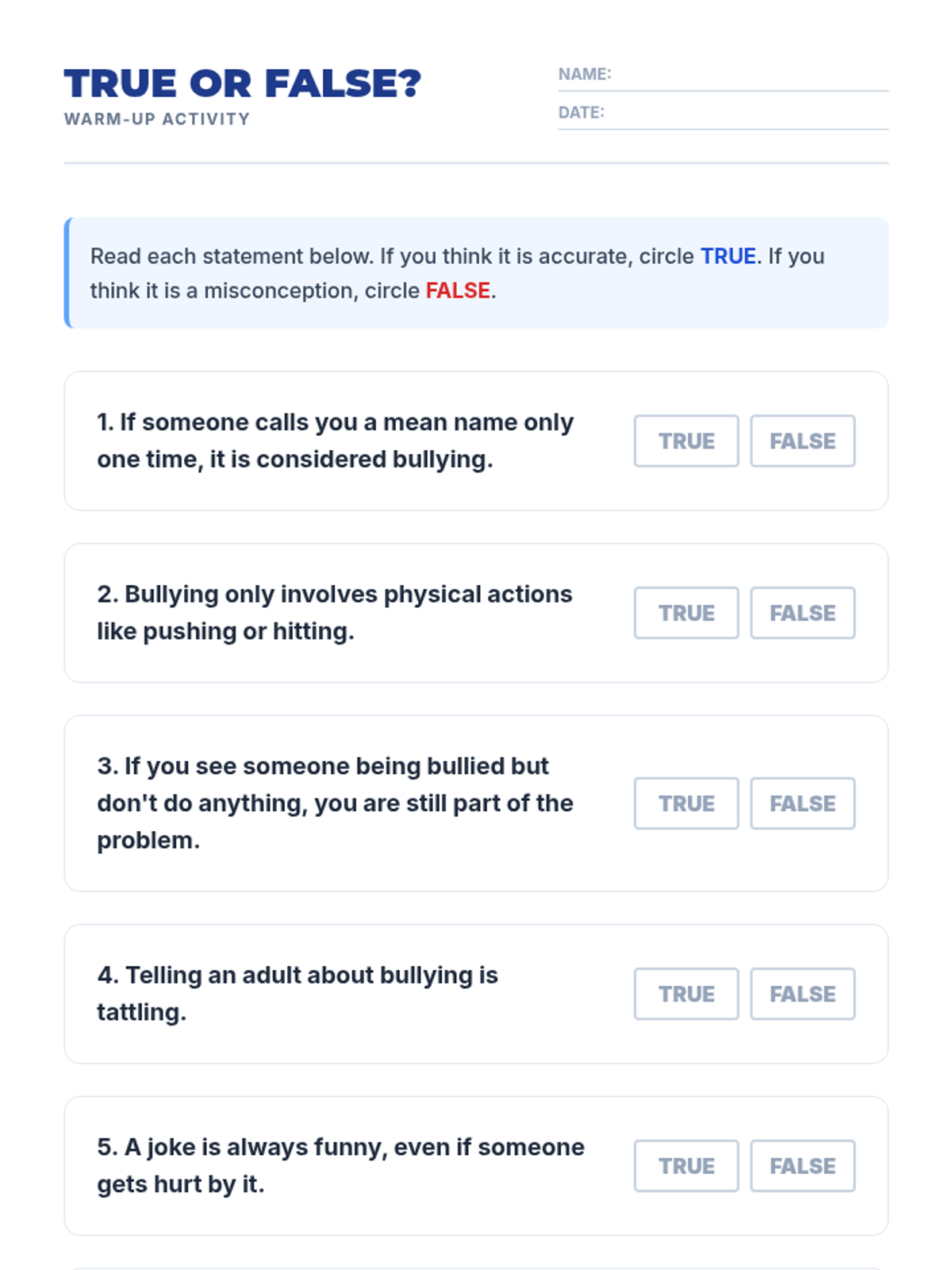Choose TRUE for the tattling statement

click(686, 994)
